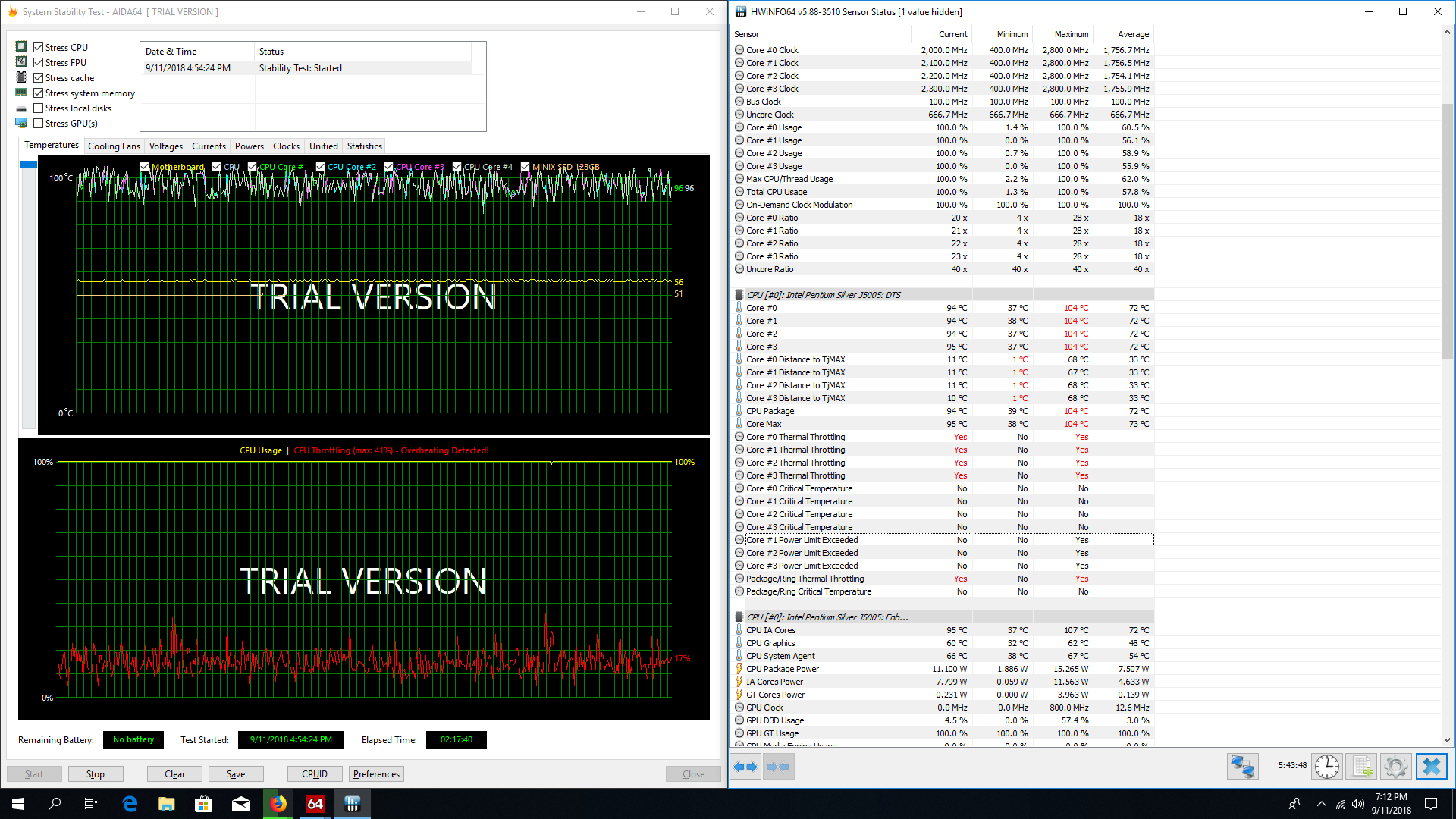Click Clear button in AIDA64
1456x819 pixels.
click(174, 773)
